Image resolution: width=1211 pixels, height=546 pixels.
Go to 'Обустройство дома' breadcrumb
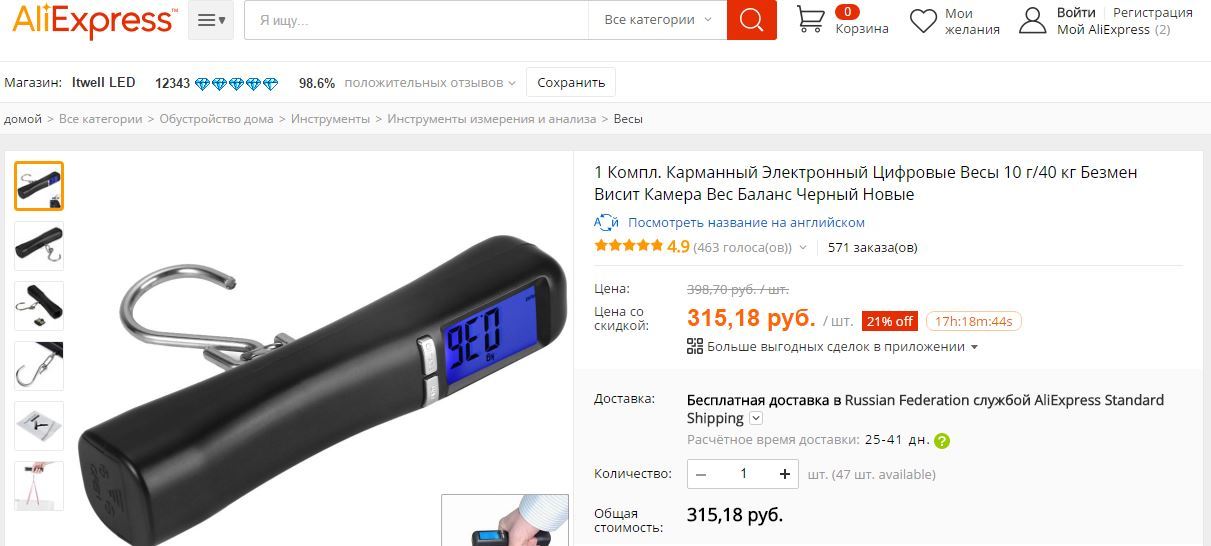click(x=216, y=118)
